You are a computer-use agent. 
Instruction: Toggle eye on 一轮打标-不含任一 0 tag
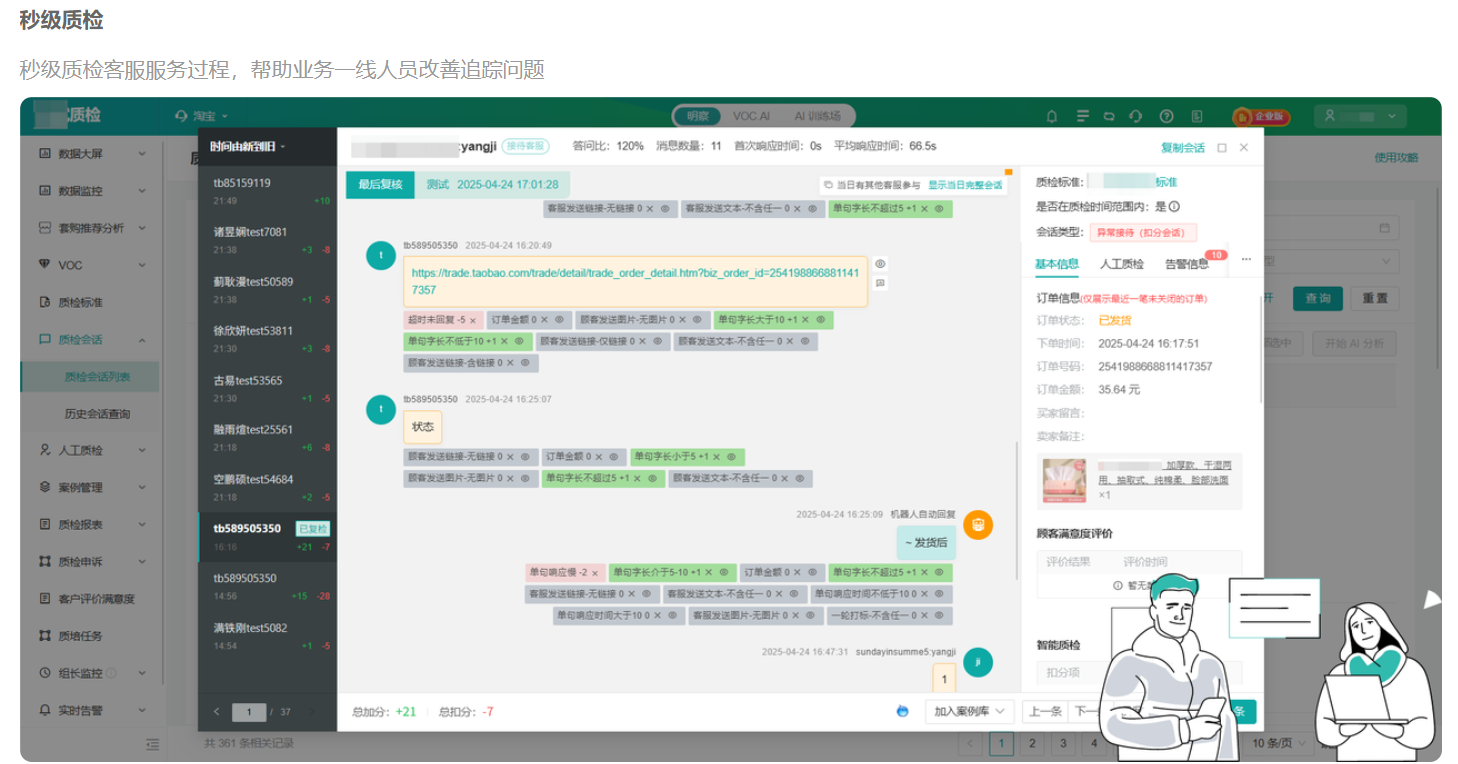[x=939, y=616]
